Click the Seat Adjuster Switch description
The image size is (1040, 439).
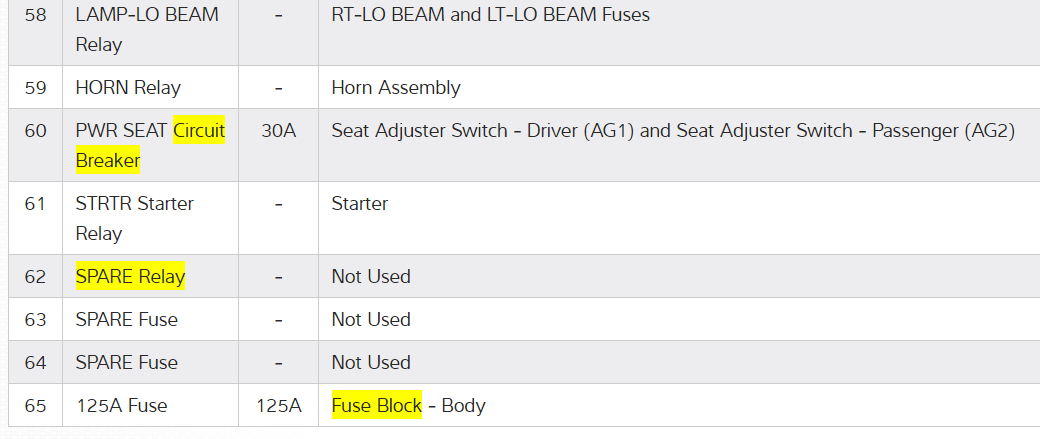tap(673, 131)
